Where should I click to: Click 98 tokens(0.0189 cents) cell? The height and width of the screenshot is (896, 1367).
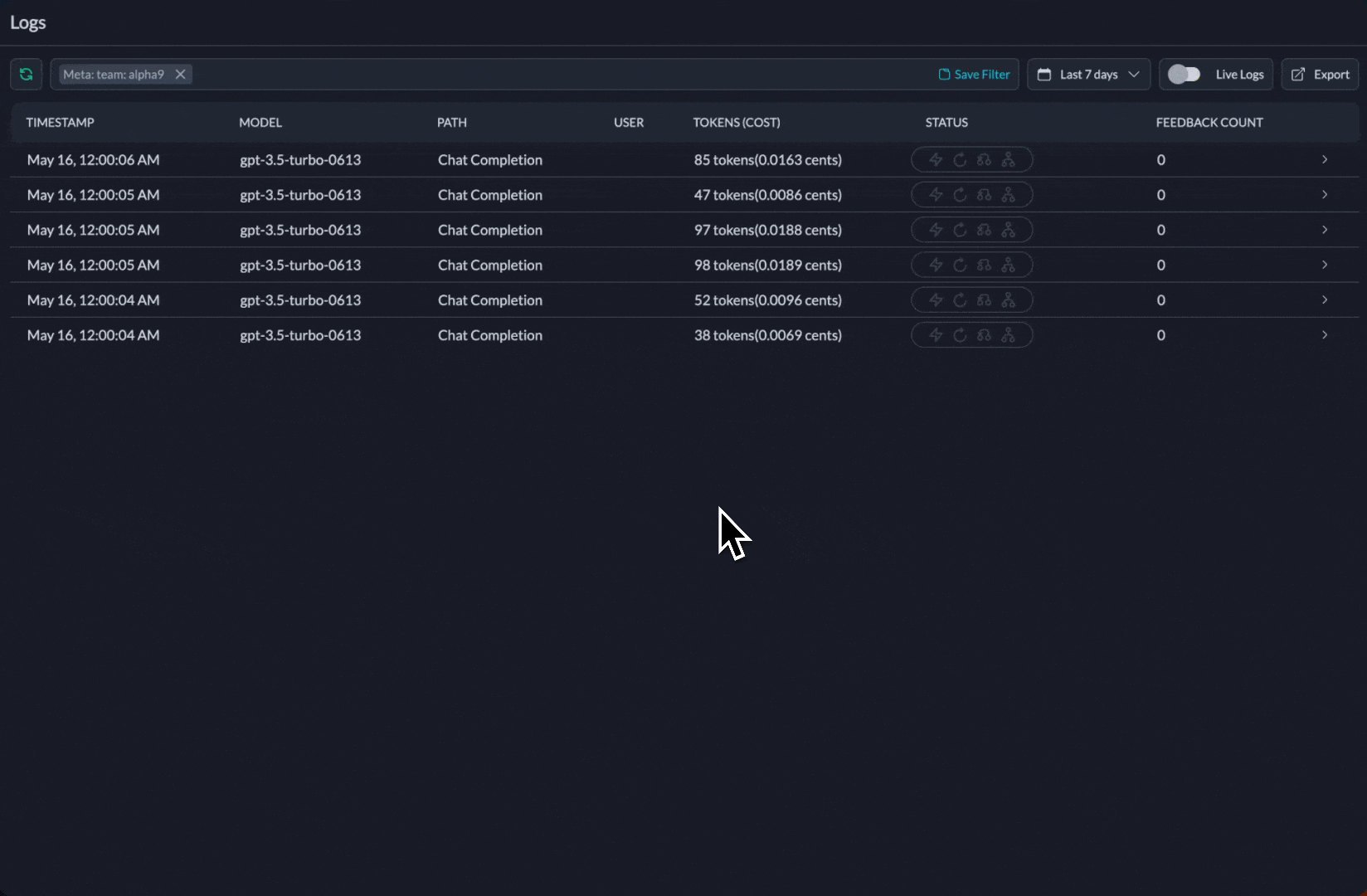768,265
